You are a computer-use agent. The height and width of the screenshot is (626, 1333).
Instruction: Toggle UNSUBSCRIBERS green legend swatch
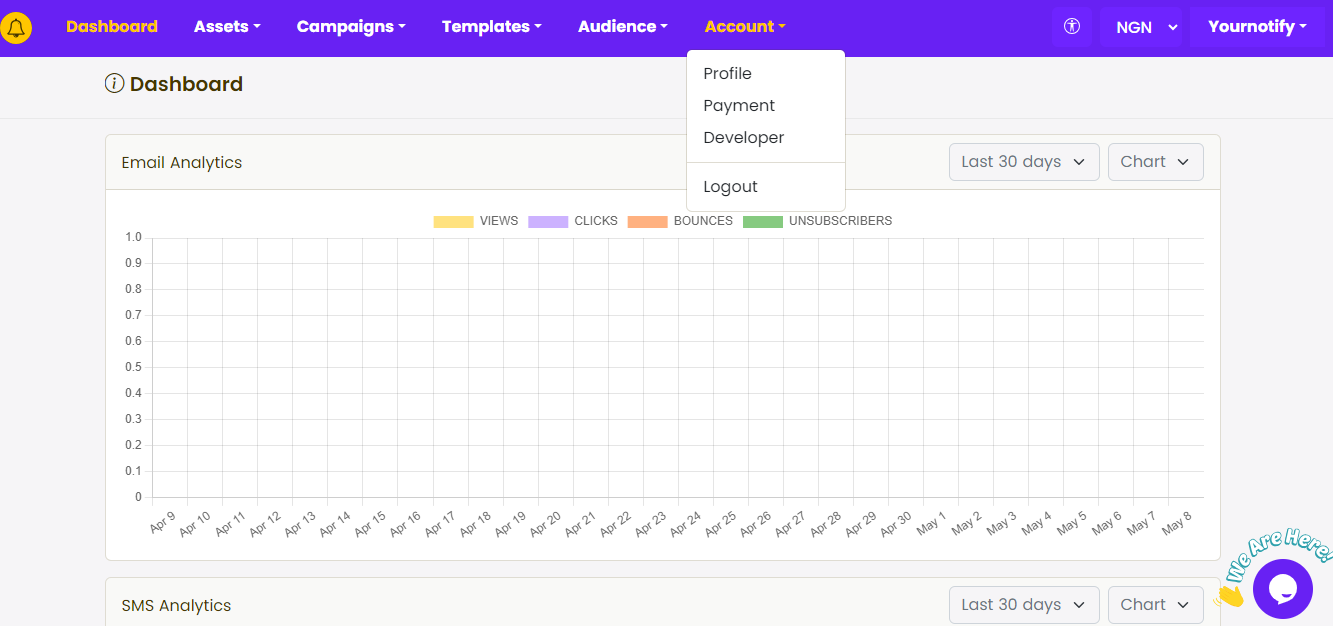(x=763, y=221)
